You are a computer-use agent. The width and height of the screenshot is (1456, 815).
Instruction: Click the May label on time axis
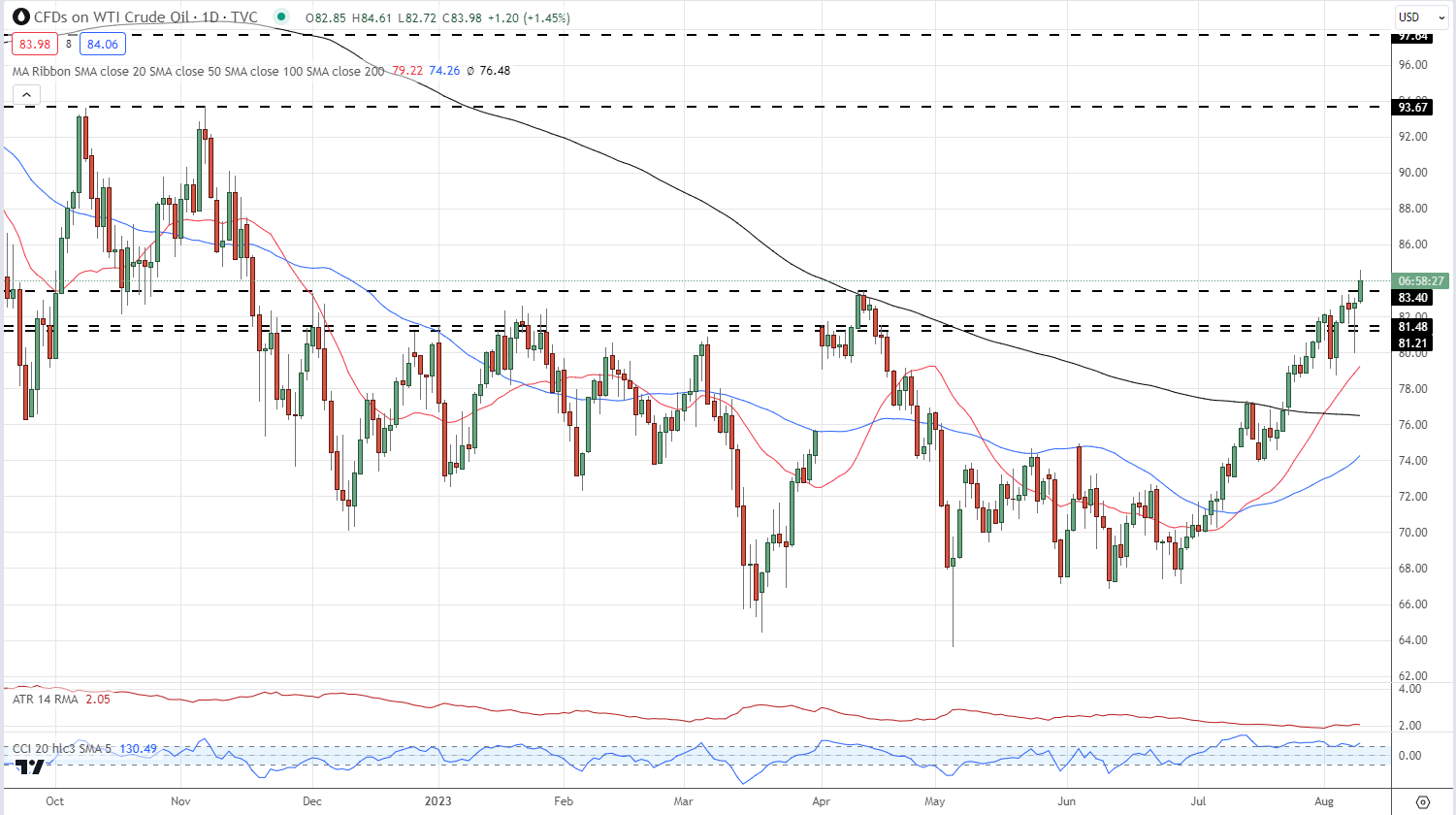[x=935, y=801]
